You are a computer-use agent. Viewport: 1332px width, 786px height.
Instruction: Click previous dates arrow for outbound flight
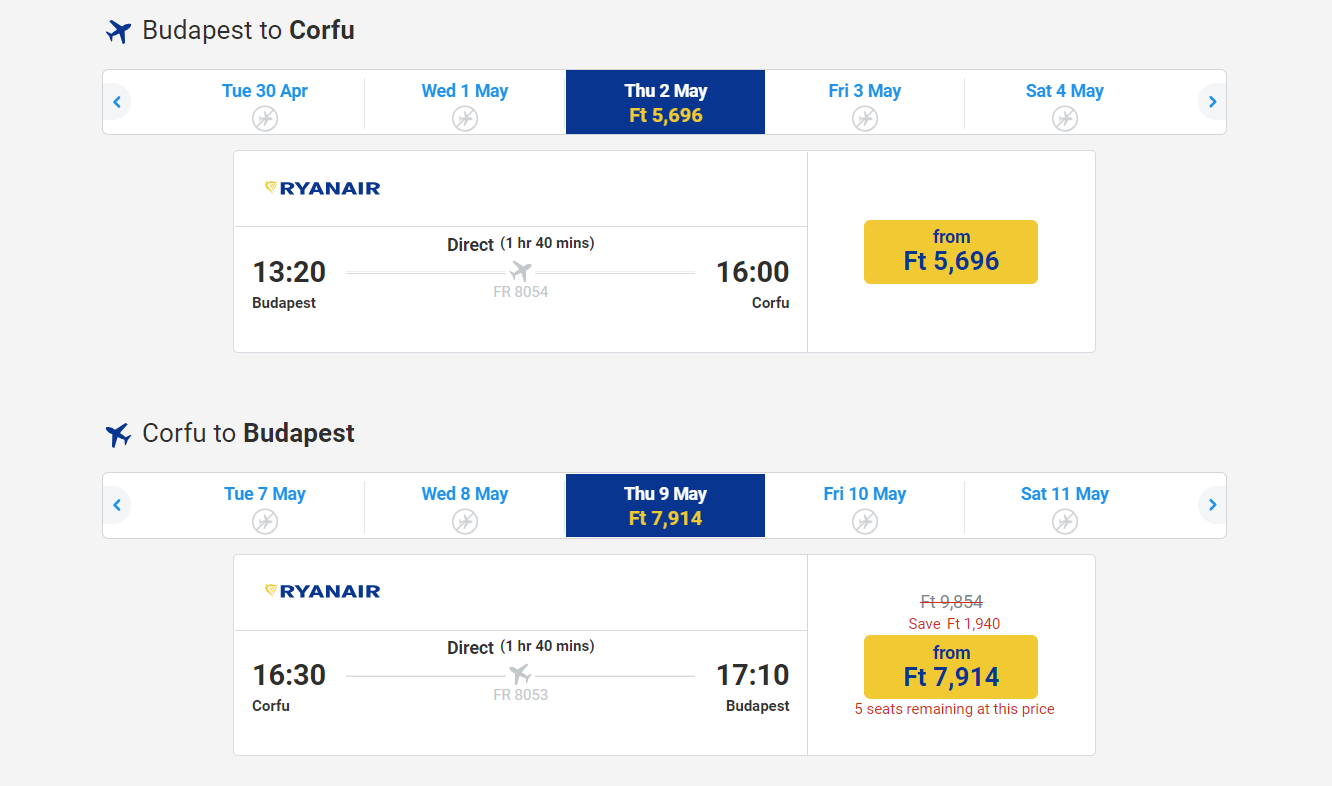coord(117,102)
